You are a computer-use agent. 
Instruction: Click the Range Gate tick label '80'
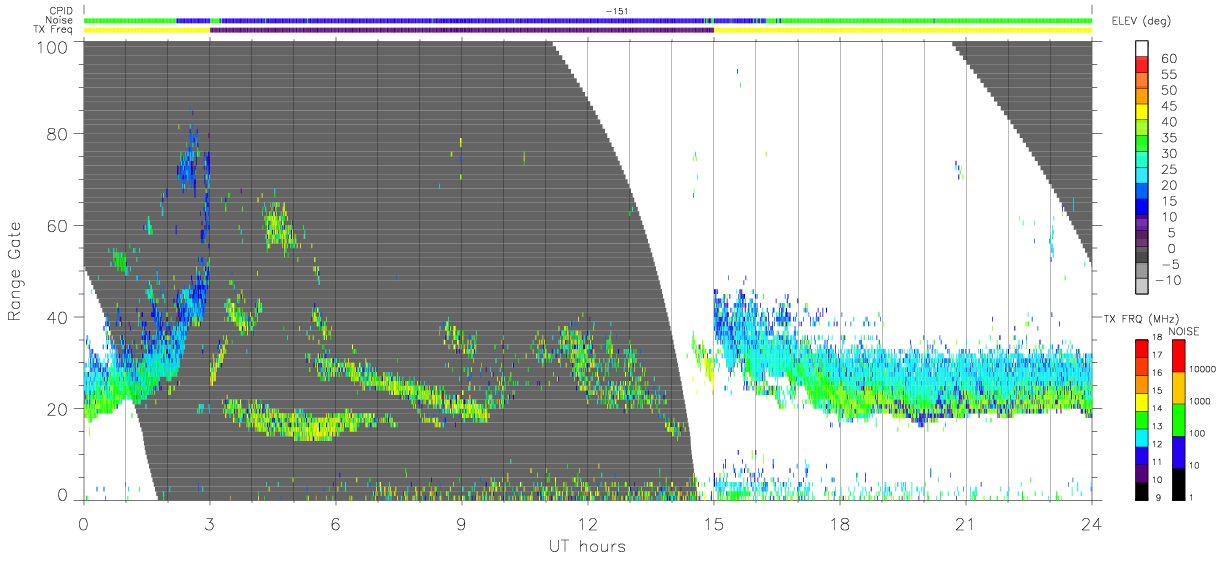coord(58,133)
